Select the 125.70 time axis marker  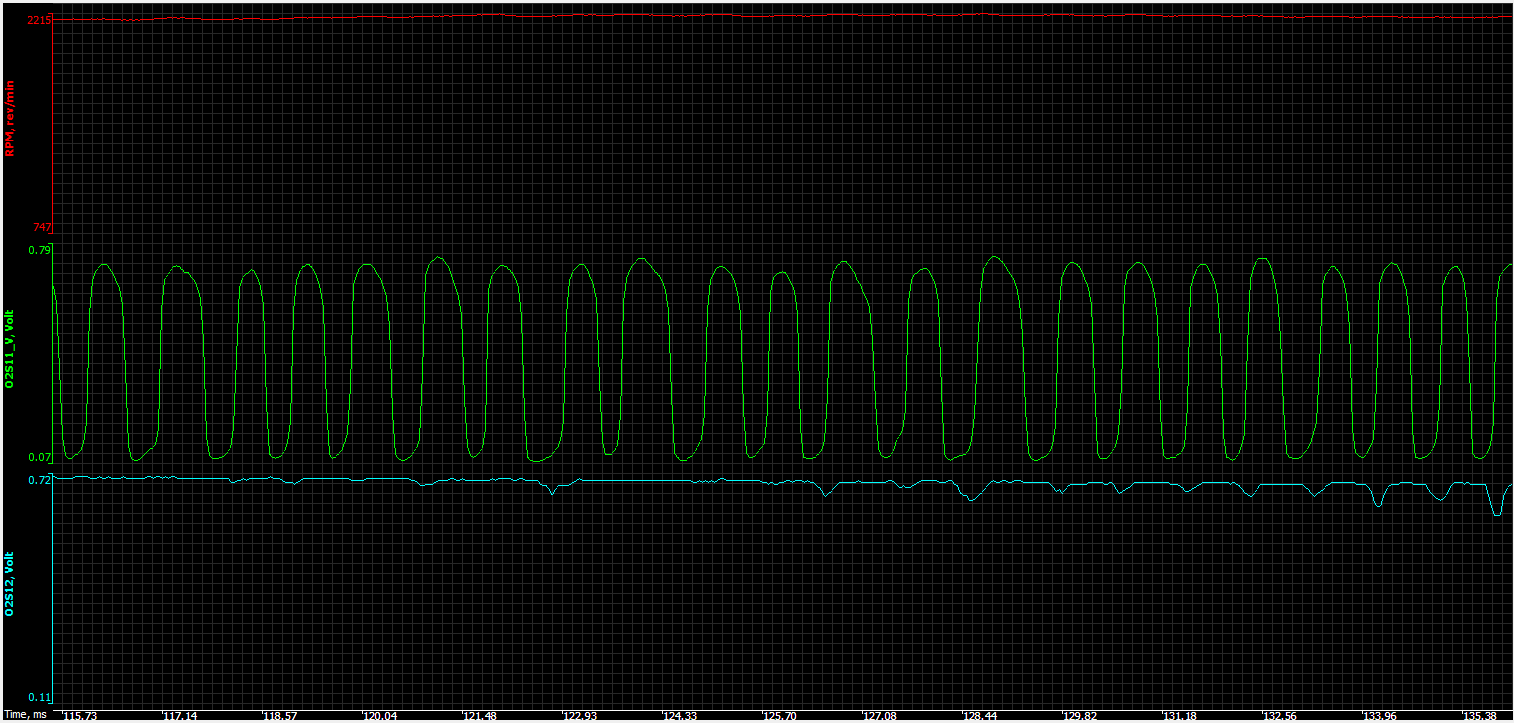[780, 716]
